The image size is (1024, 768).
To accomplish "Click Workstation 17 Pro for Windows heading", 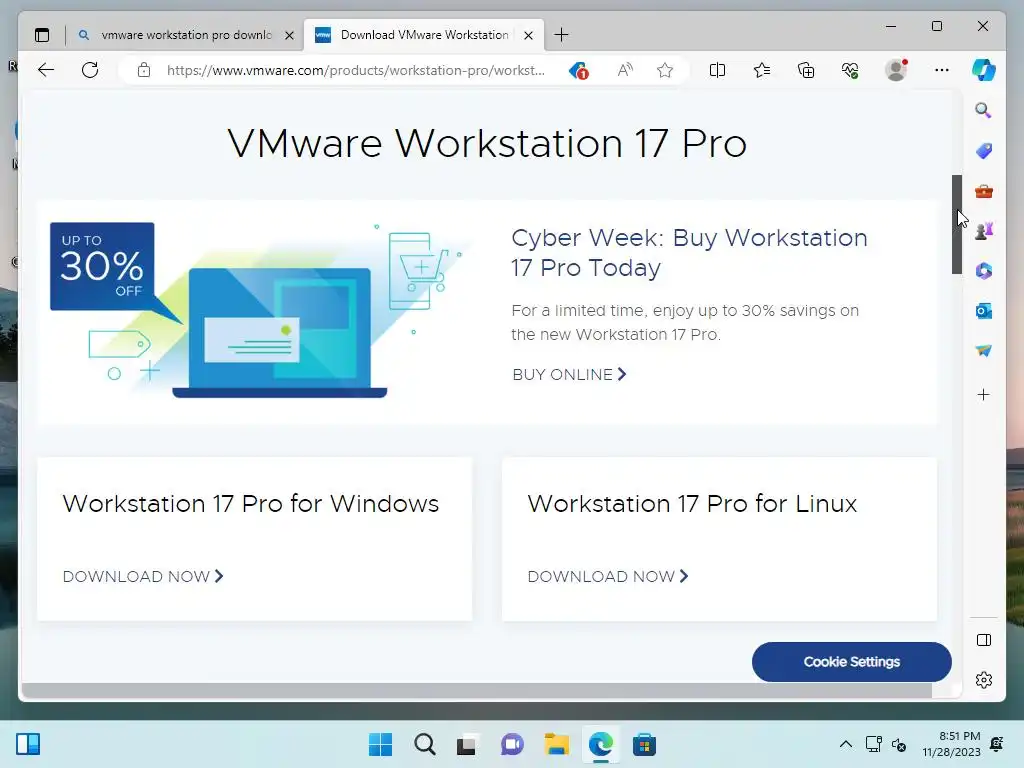I will tap(251, 504).
